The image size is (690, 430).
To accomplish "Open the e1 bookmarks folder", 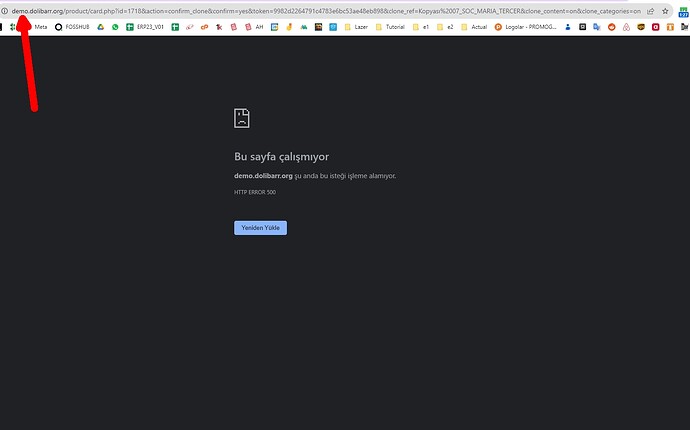I will pyautogui.click(x=421, y=27).
